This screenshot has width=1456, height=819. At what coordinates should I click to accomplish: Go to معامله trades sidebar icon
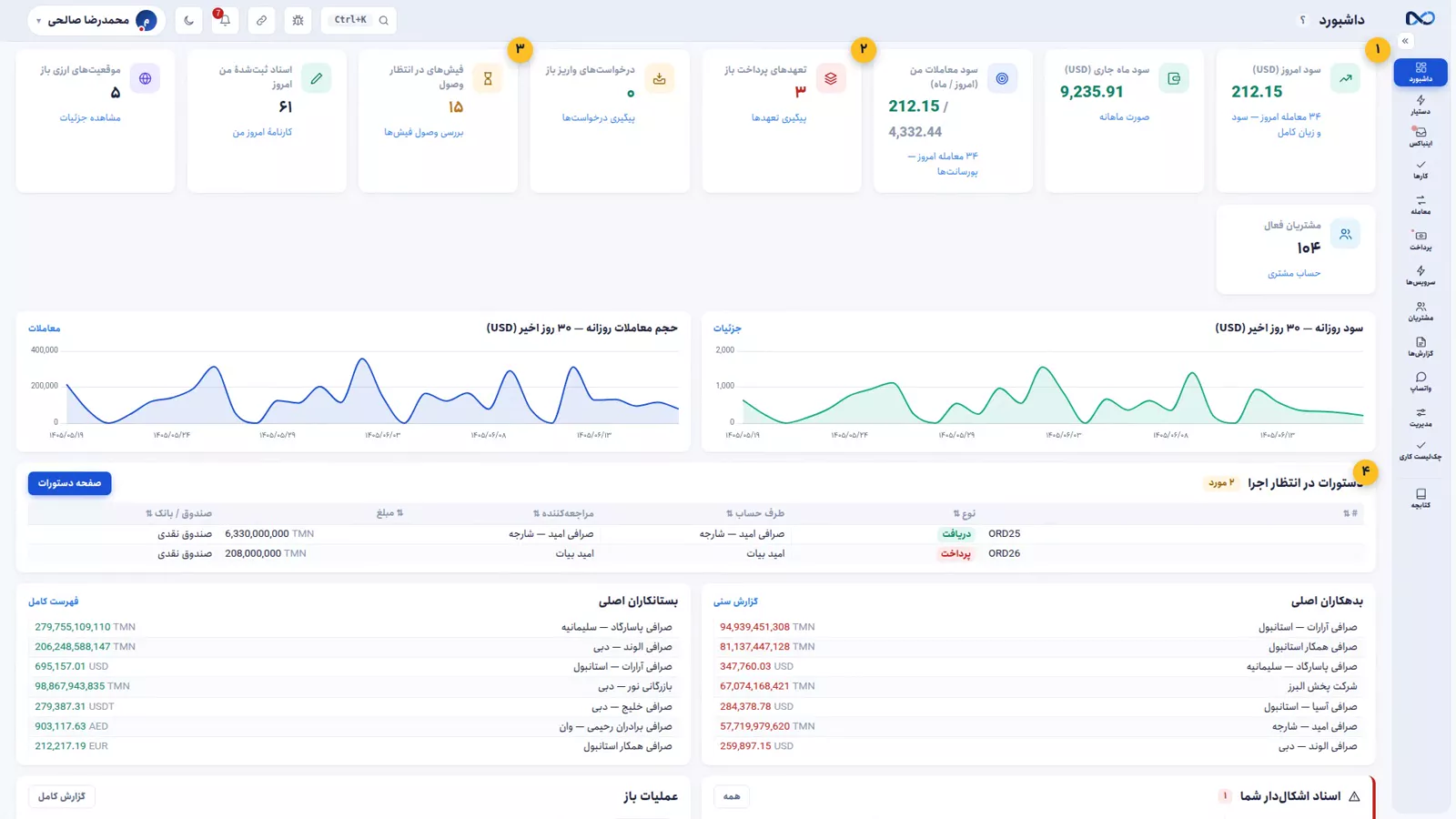point(1421,205)
